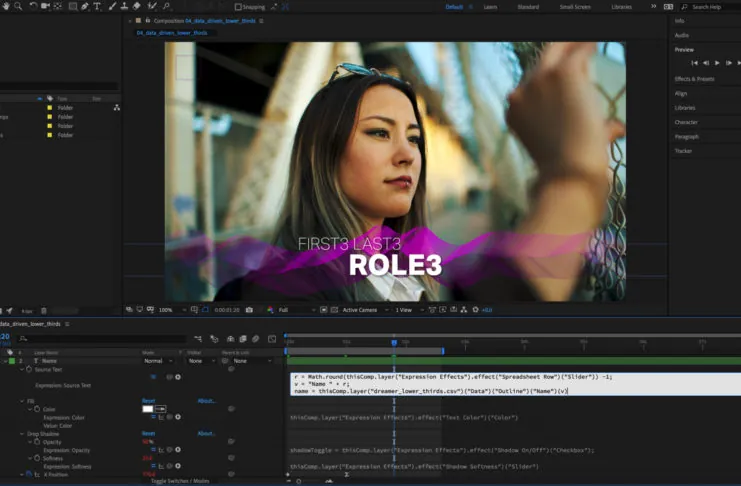This screenshot has height=486, width=741.
Task: Click the snapshot camera icon in the viewer
Action: [249, 310]
